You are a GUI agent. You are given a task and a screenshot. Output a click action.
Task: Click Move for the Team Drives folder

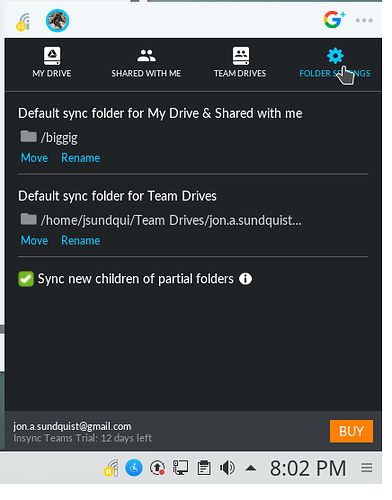point(34,240)
